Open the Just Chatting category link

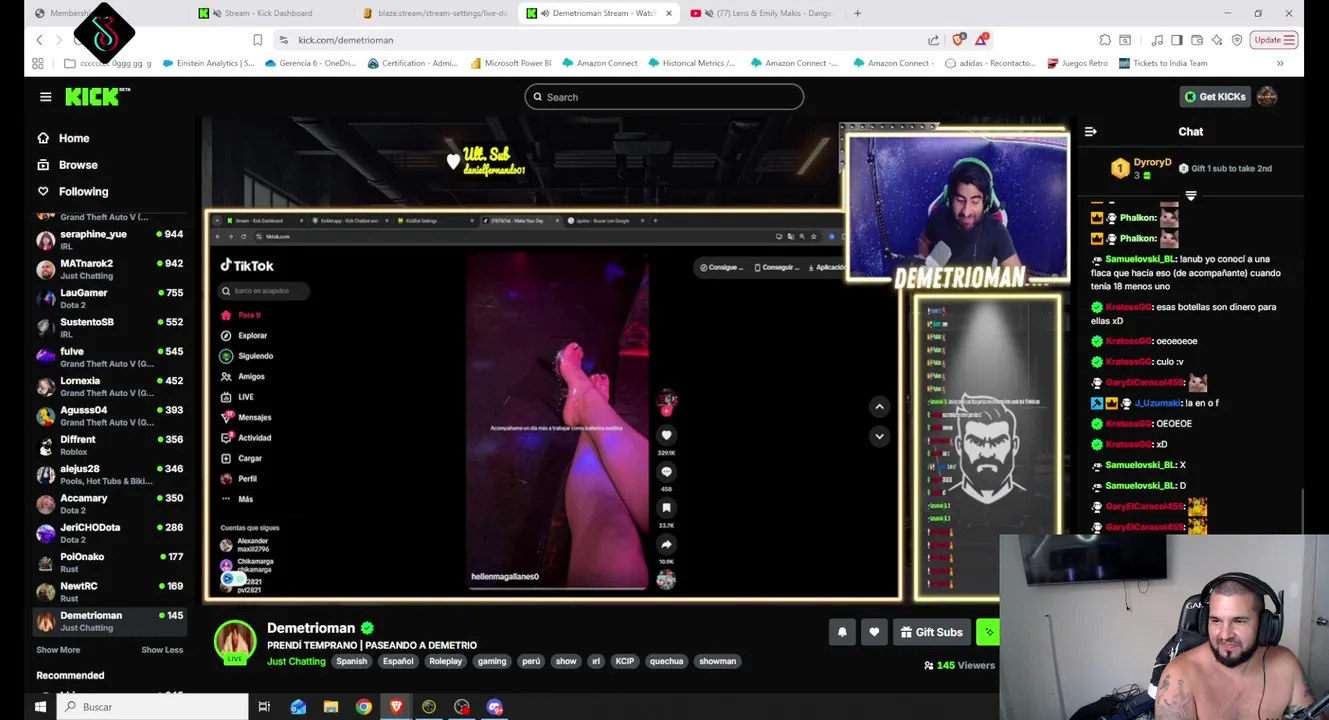pos(296,662)
